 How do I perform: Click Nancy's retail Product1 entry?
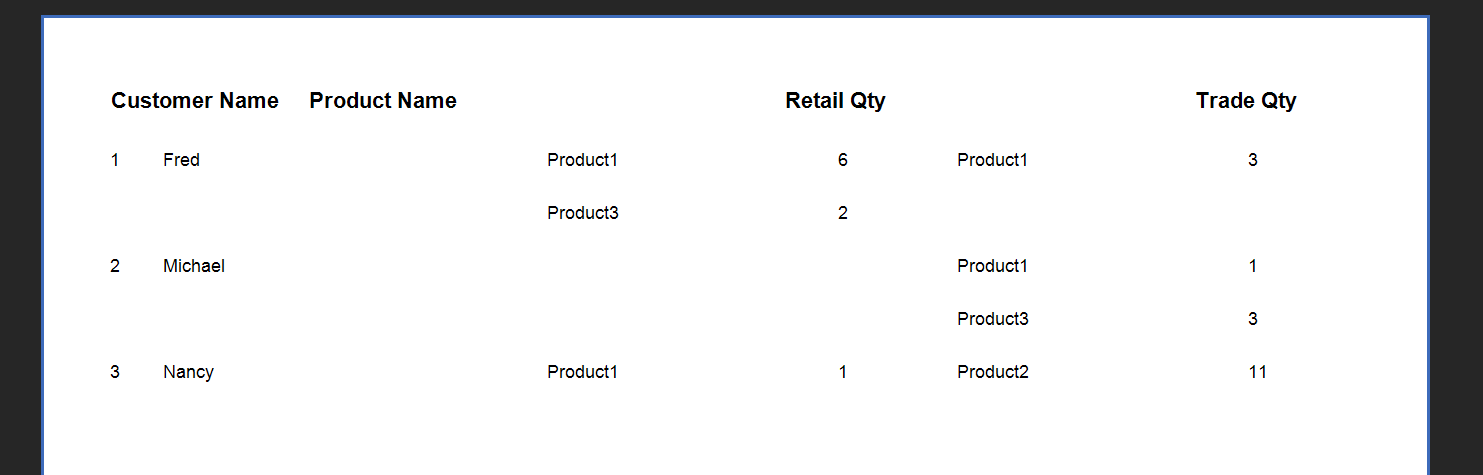pos(582,372)
